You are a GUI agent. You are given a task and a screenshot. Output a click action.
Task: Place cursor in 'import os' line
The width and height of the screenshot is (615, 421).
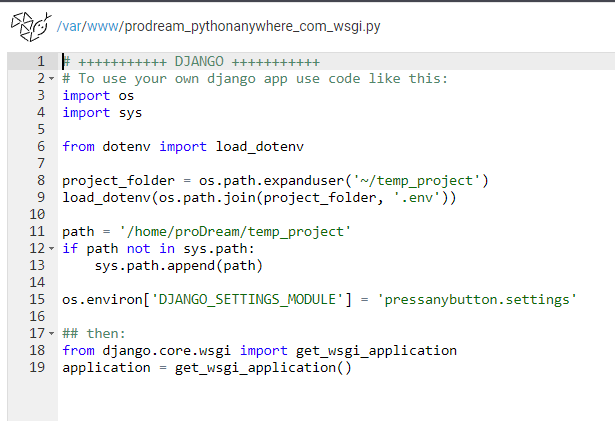98,96
